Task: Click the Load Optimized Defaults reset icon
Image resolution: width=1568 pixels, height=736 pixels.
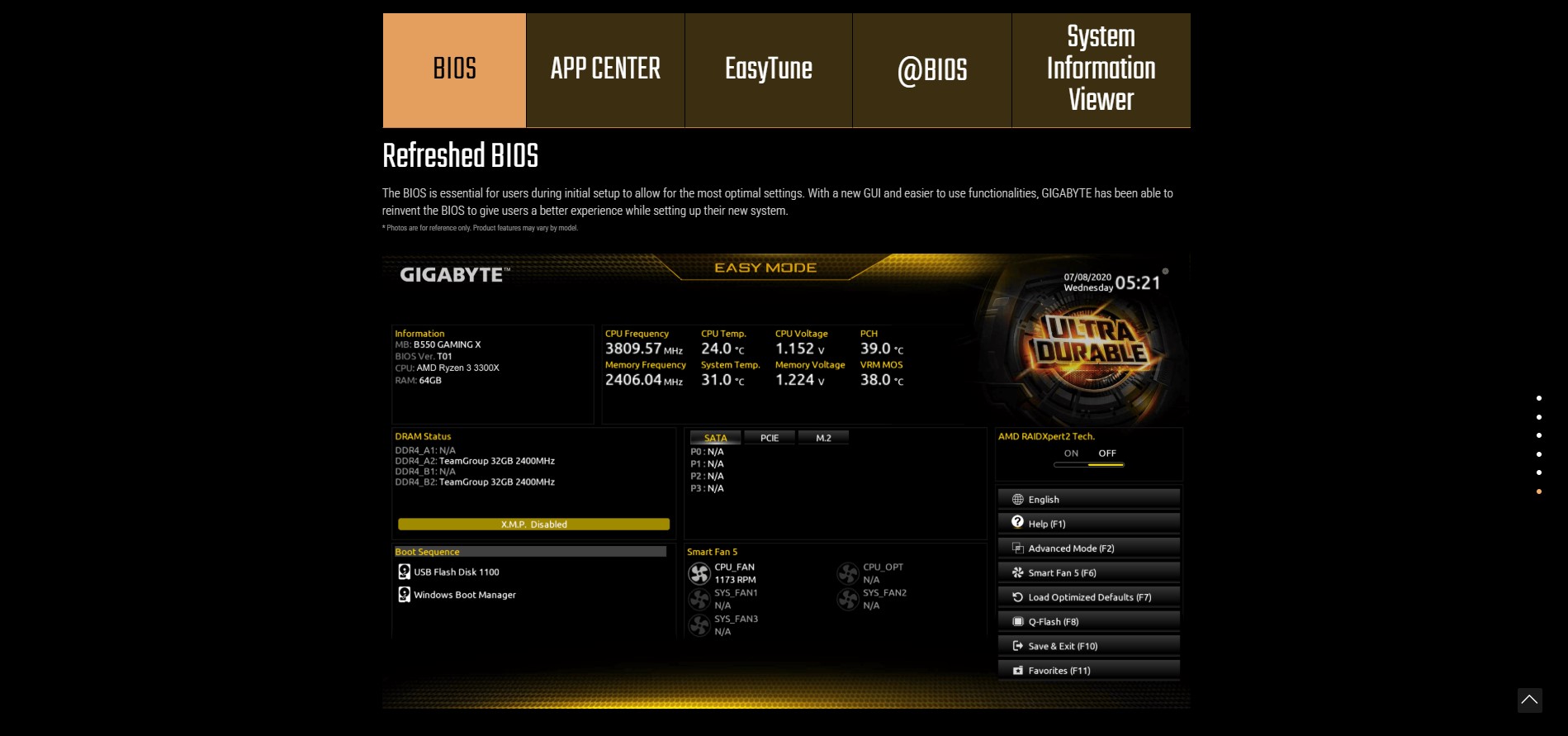Action: [x=1018, y=596]
